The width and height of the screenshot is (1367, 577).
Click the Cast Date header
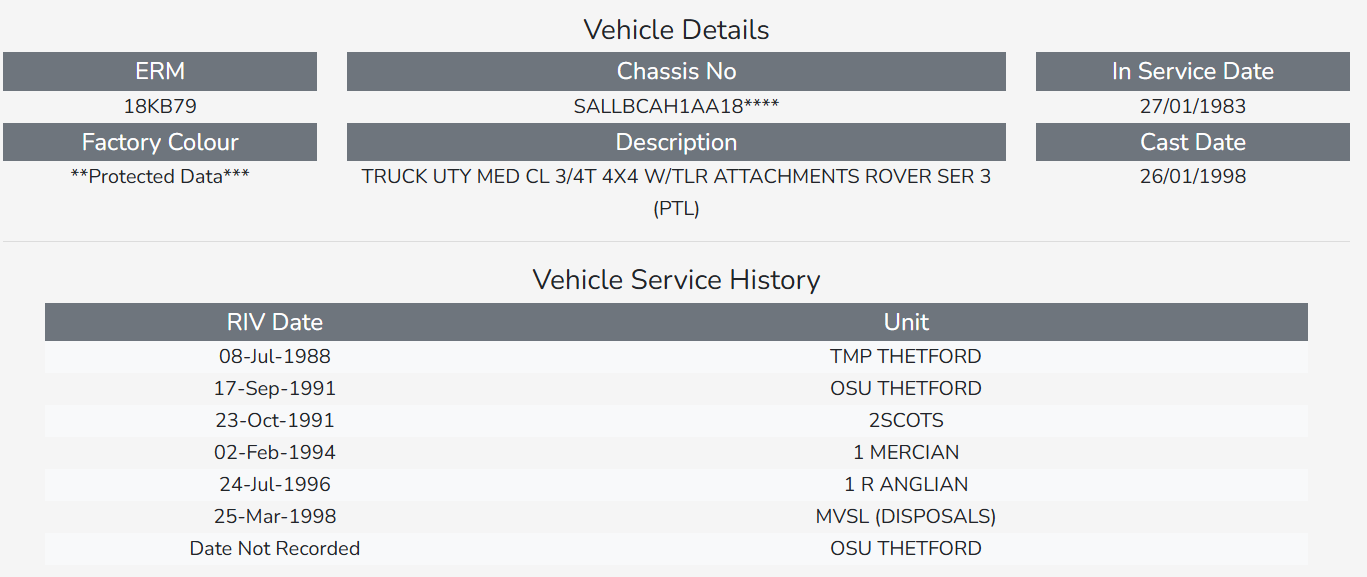point(1192,142)
